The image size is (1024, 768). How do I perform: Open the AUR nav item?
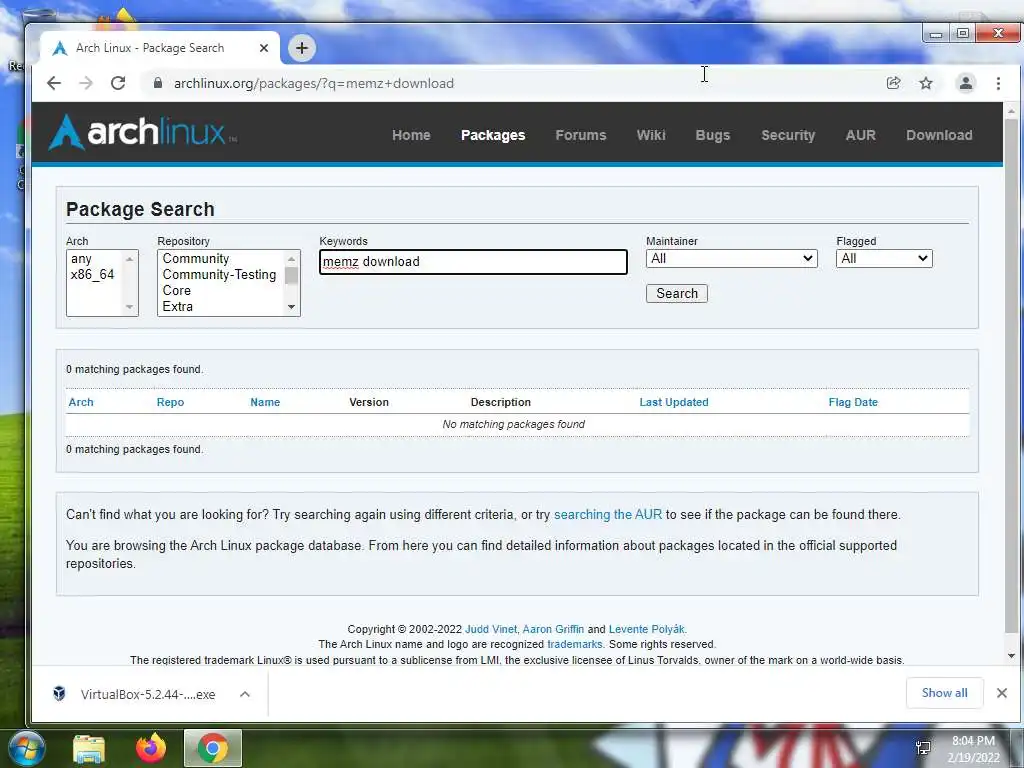tap(860, 135)
